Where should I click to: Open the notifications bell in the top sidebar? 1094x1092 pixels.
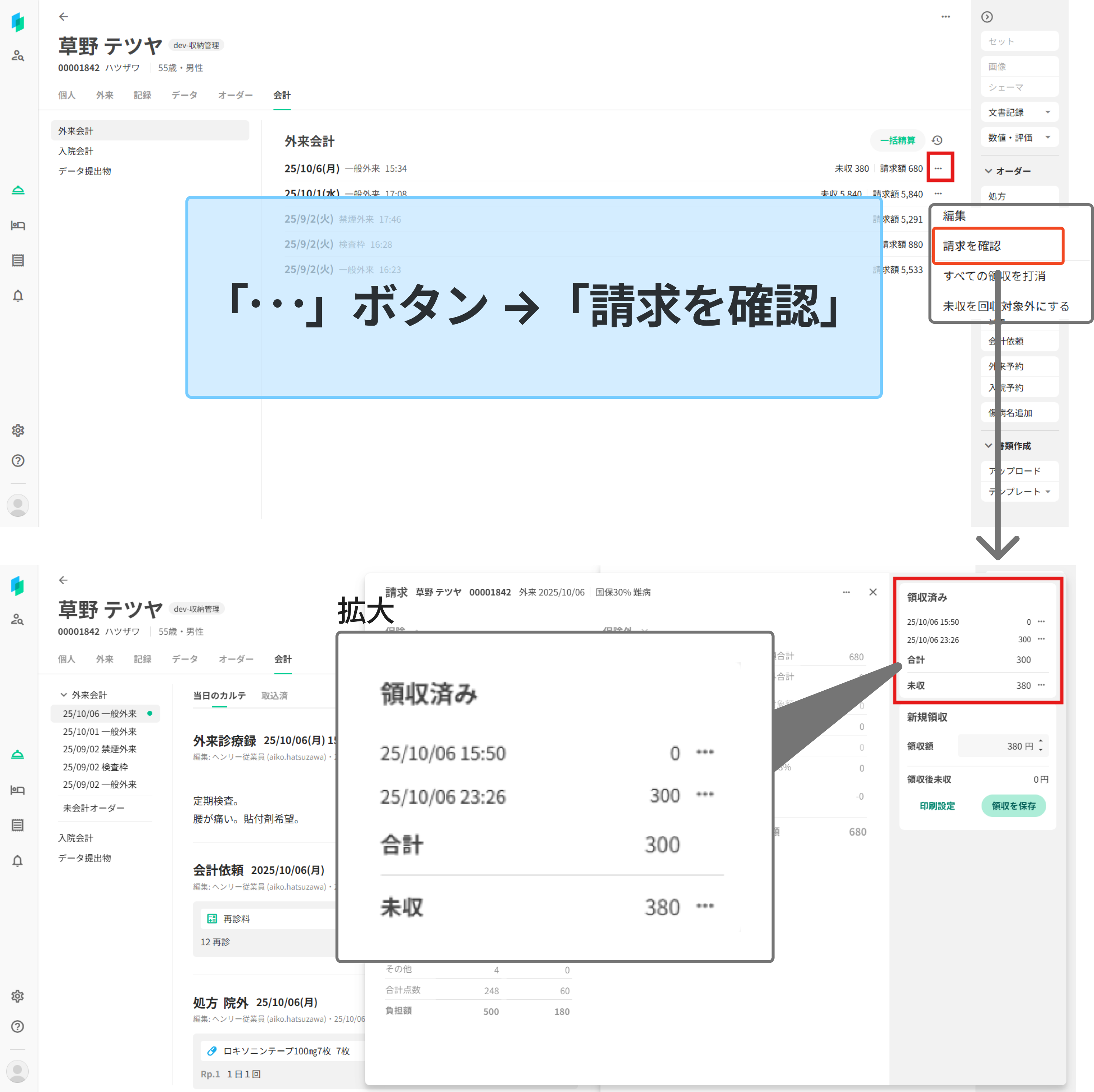tap(18, 296)
